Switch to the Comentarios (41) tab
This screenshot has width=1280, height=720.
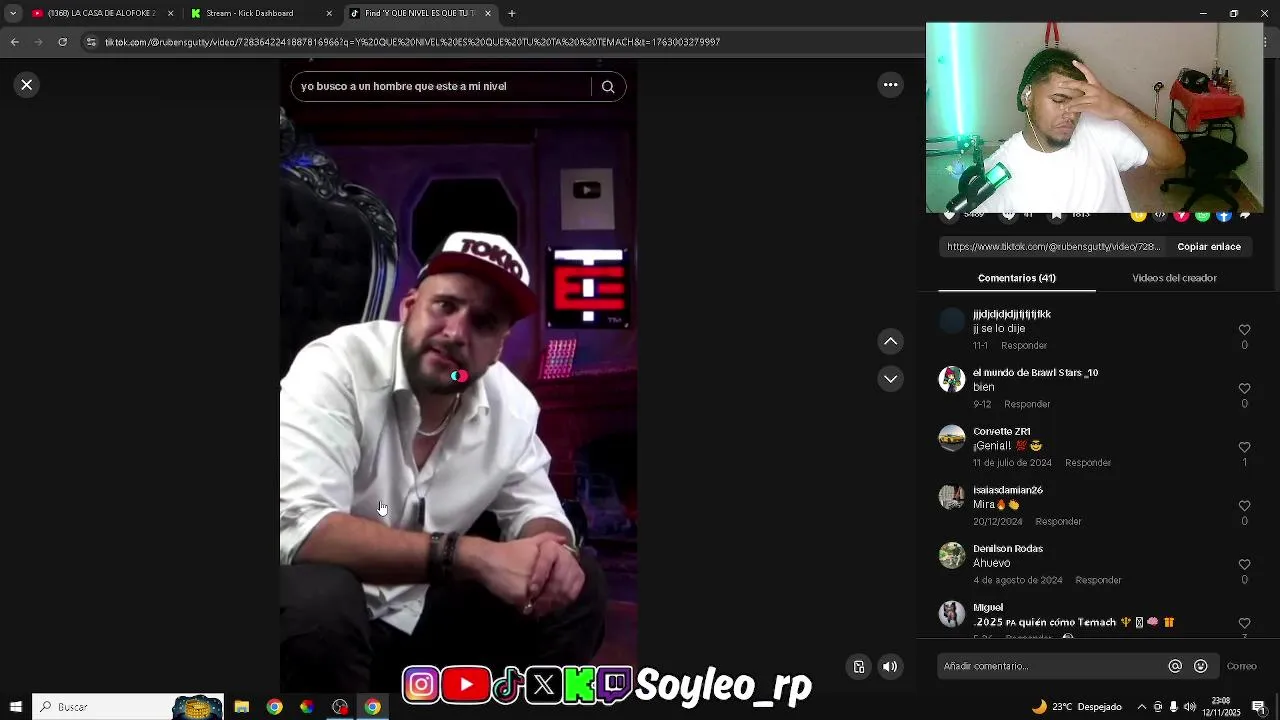click(1016, 278)
